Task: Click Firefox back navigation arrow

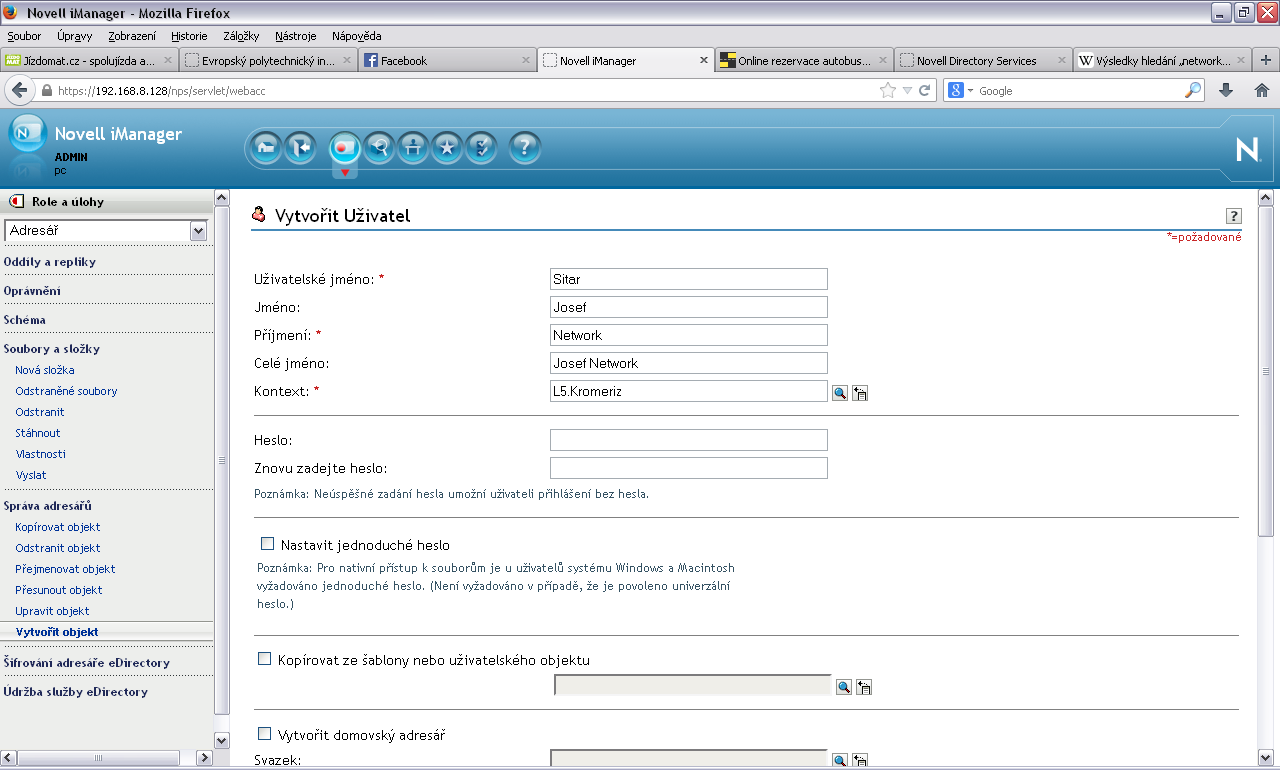Action: (x=19, y=90)
